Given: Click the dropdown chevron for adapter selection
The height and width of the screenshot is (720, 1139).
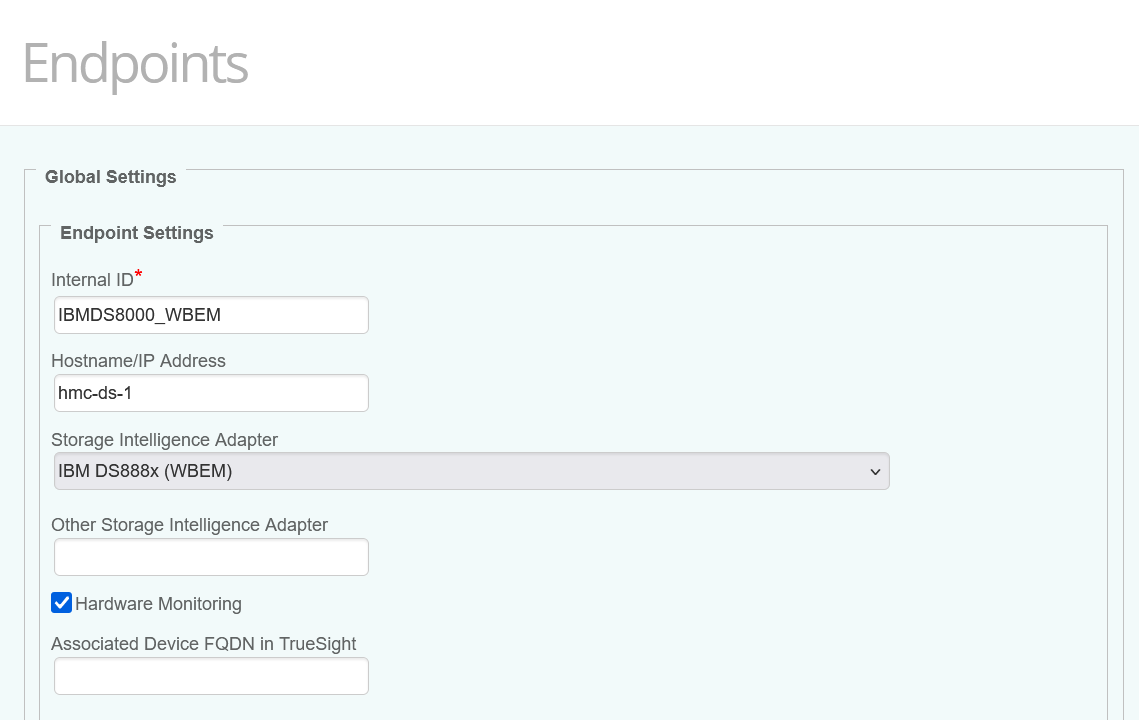Looking at the screenshot, I should (x=874, y=470).
